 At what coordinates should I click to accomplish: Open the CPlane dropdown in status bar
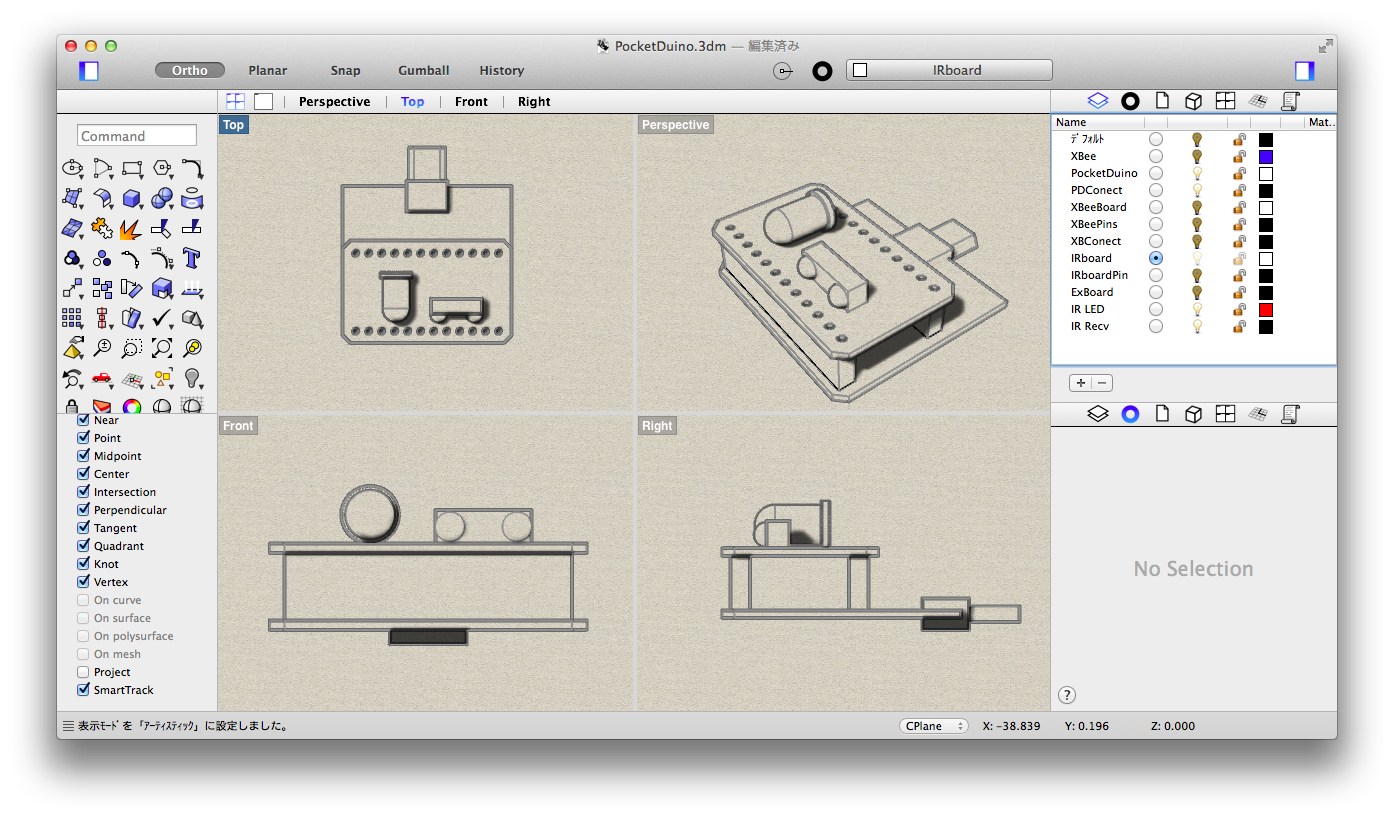coord(932,726)
